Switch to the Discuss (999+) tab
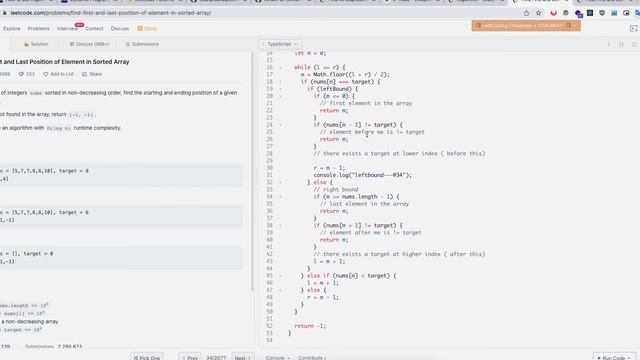This screenshot has height=360, width=640. click(x=89, y=44)
